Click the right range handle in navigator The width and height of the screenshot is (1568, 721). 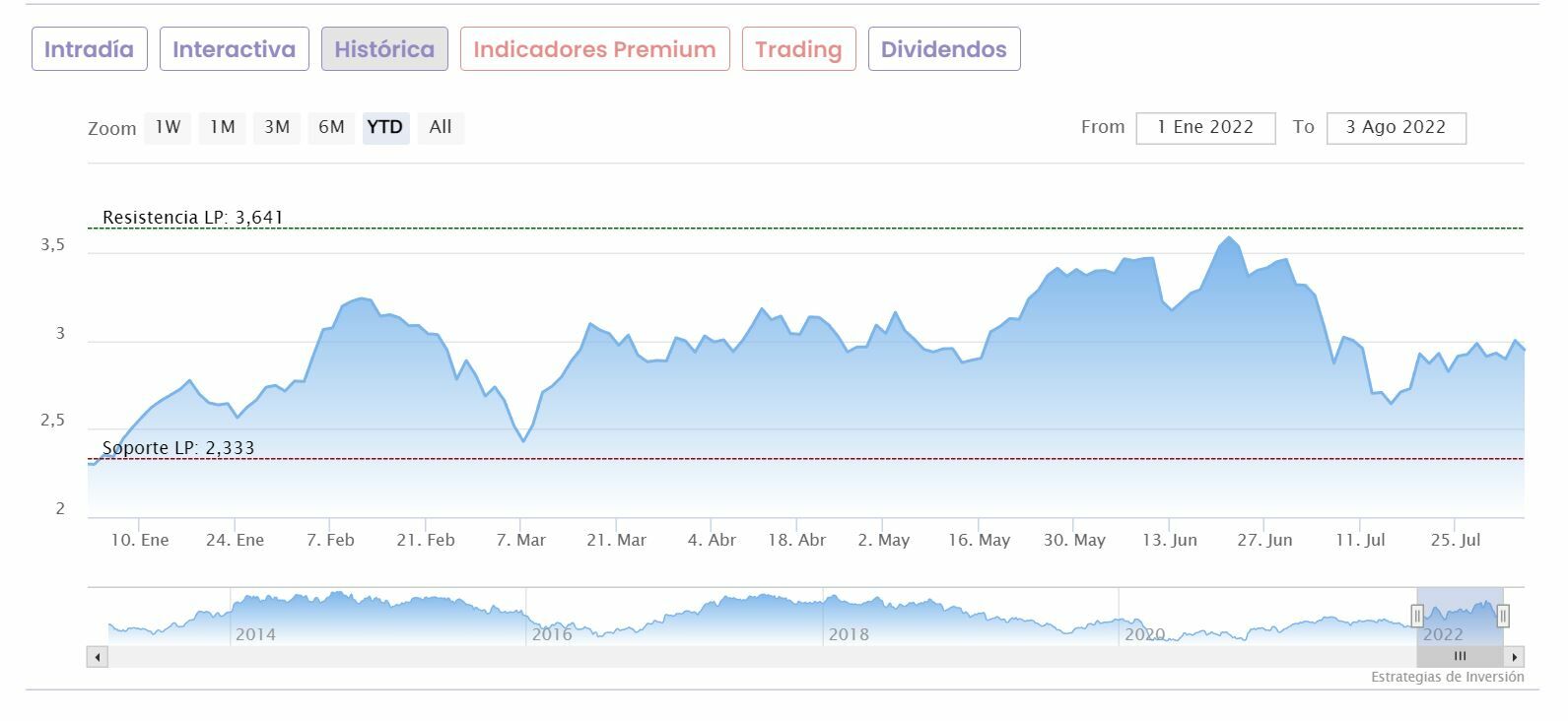click(1503, 617)
